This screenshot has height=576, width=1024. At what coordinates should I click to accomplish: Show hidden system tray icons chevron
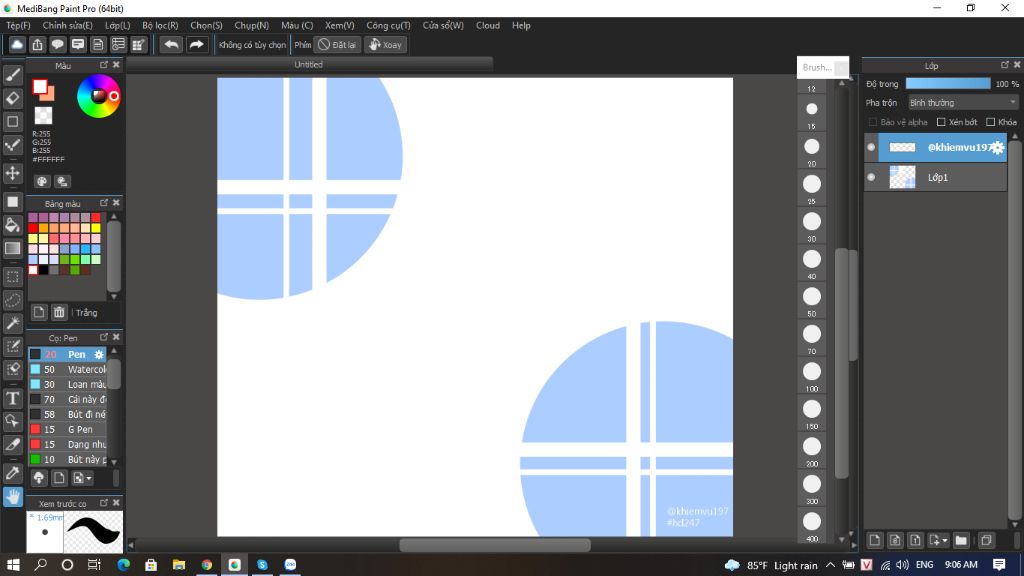[x=830, y=565]
